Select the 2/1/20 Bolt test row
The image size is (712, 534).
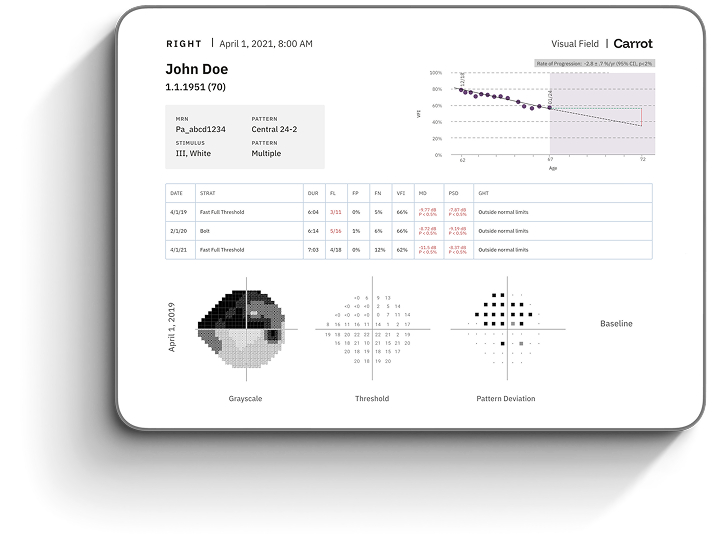pyautogui.click(x=409, y=230)
